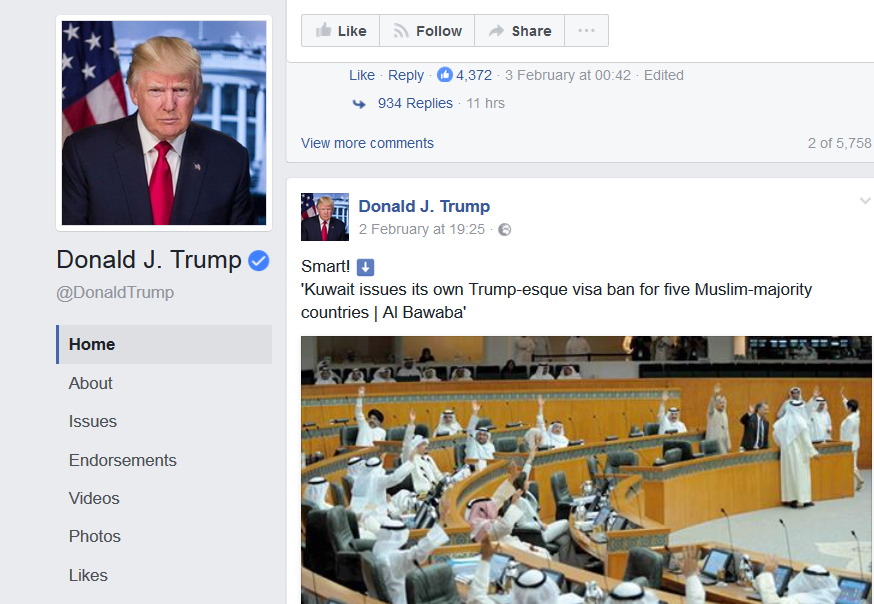874x604 pixels.
Task: Click the globe public privacy icon
Action: click(x=504, y=230)
